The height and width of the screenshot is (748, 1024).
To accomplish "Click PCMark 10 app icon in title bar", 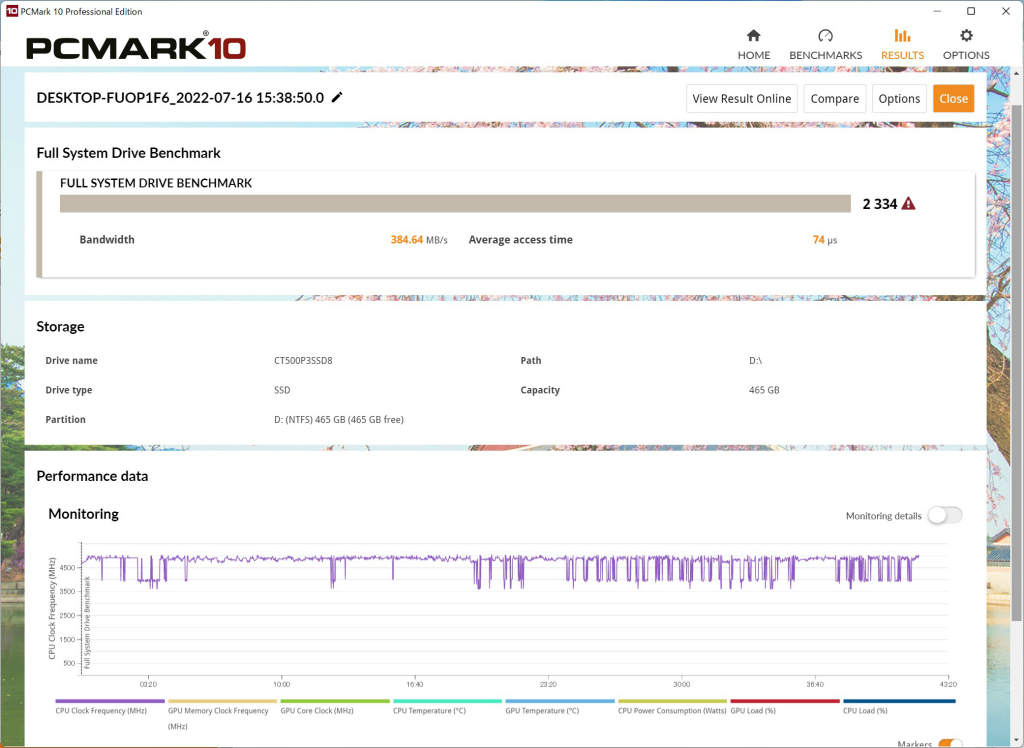I will click(x=11, y=11).
